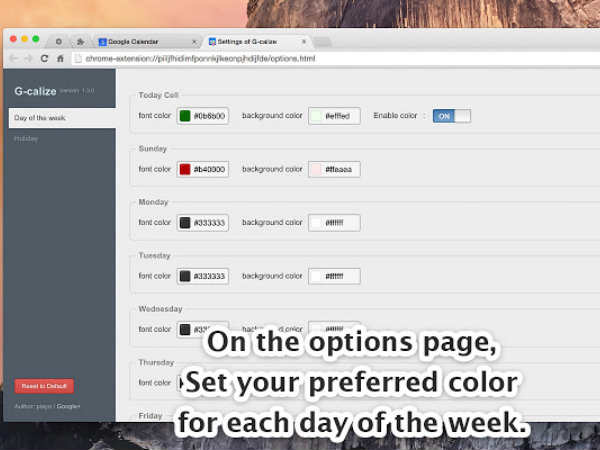This screenshot has width=600, height=450.
Task: Open Sunday pink background color swatch
Action: [316, 169]
